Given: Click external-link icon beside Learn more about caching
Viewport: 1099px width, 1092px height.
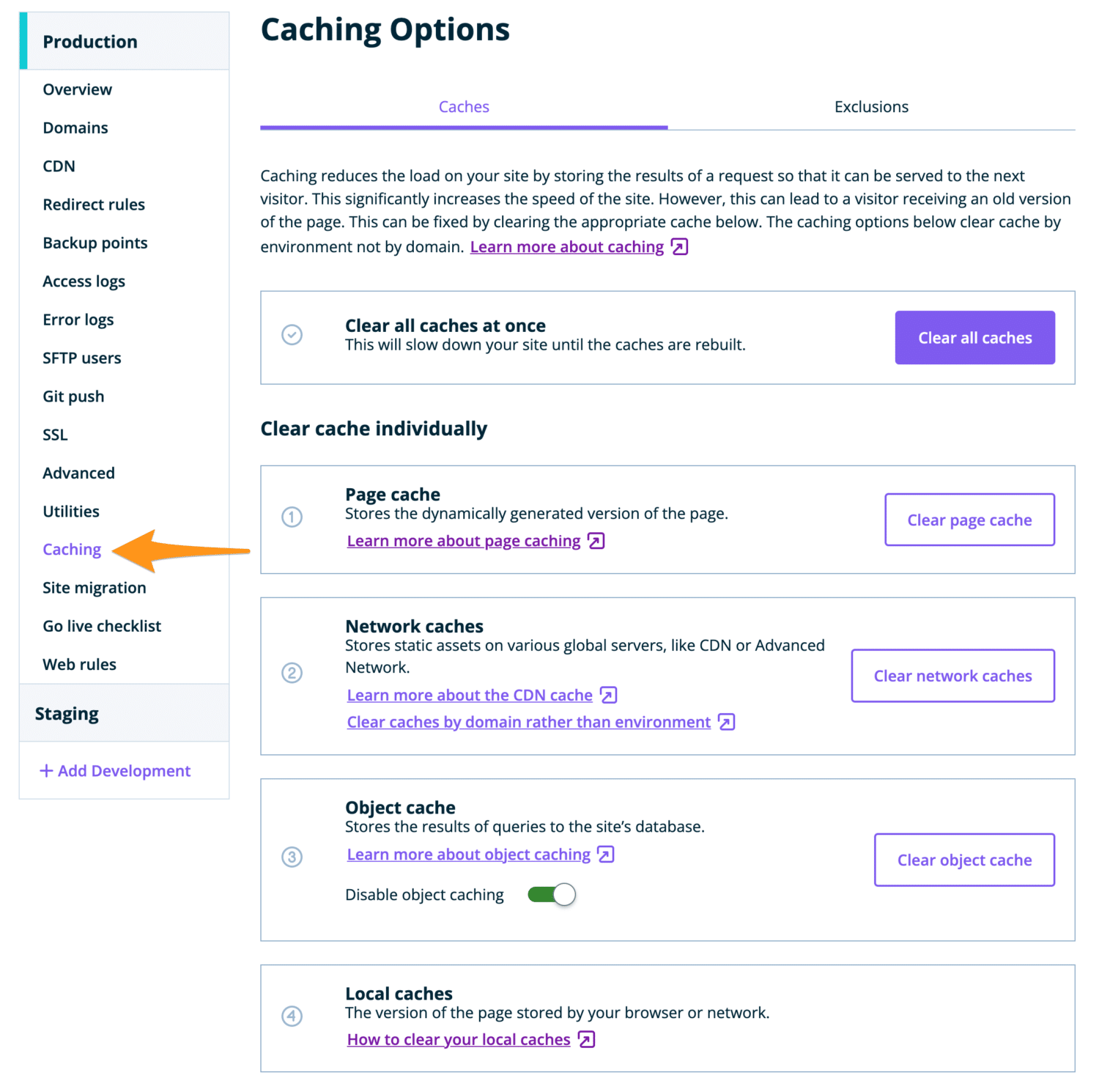Looking at the screenshot, I should coord(680,247).
